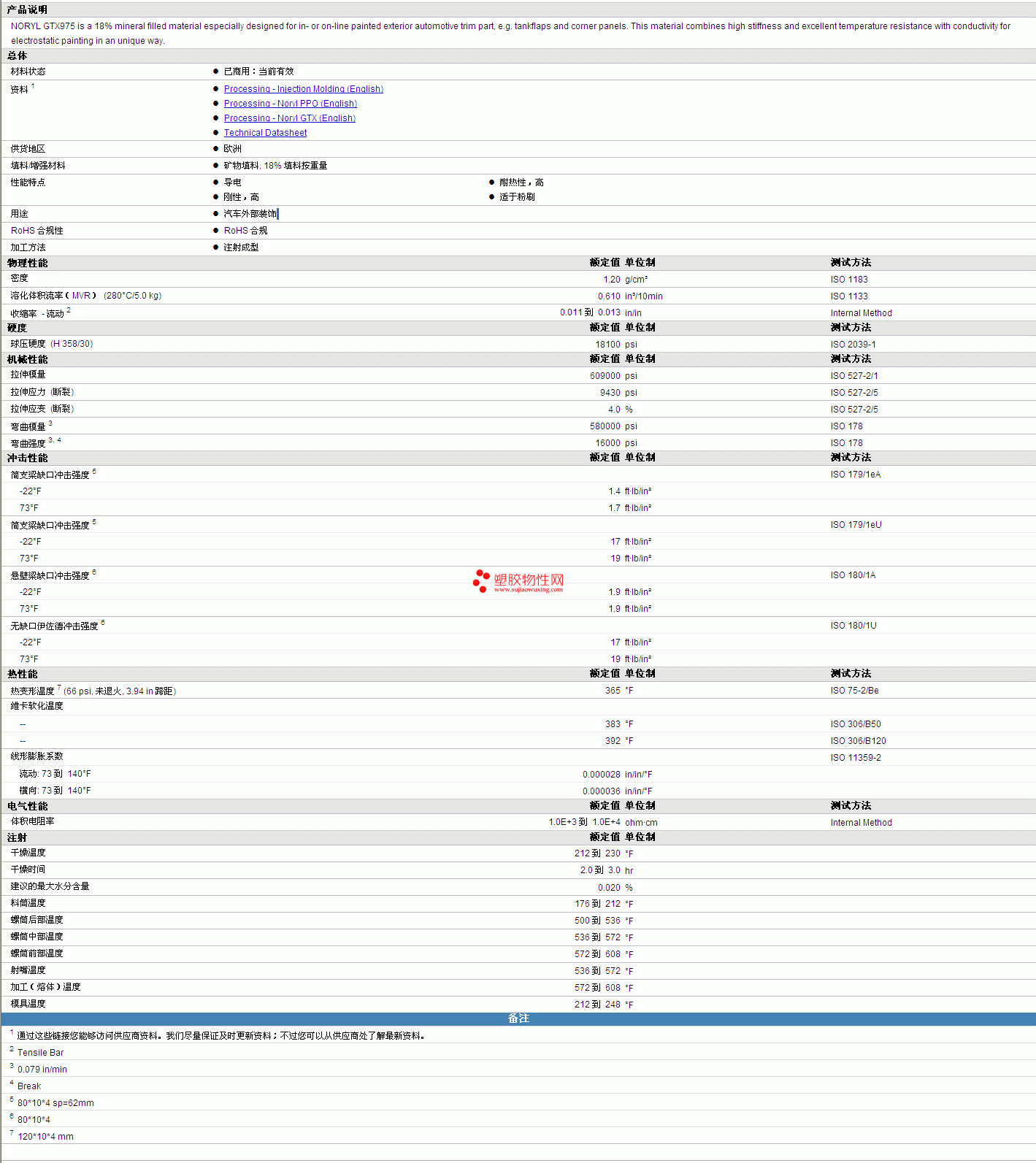Click the melt volume rate value 0.610
The image size is (1036, 1163).
coord(609,296)
